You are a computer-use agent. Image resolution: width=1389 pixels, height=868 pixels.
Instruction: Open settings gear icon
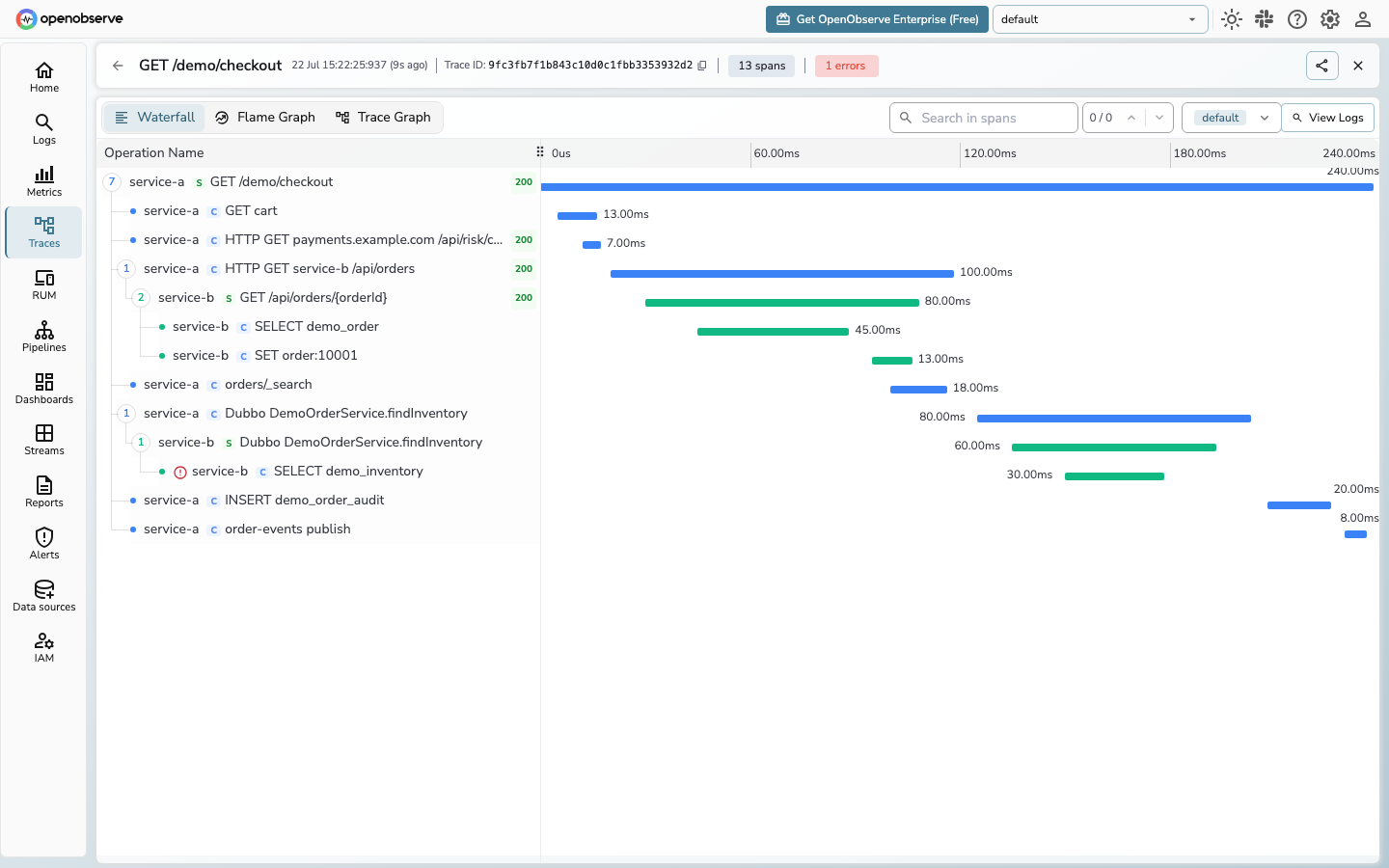(x=1330, y=19)
